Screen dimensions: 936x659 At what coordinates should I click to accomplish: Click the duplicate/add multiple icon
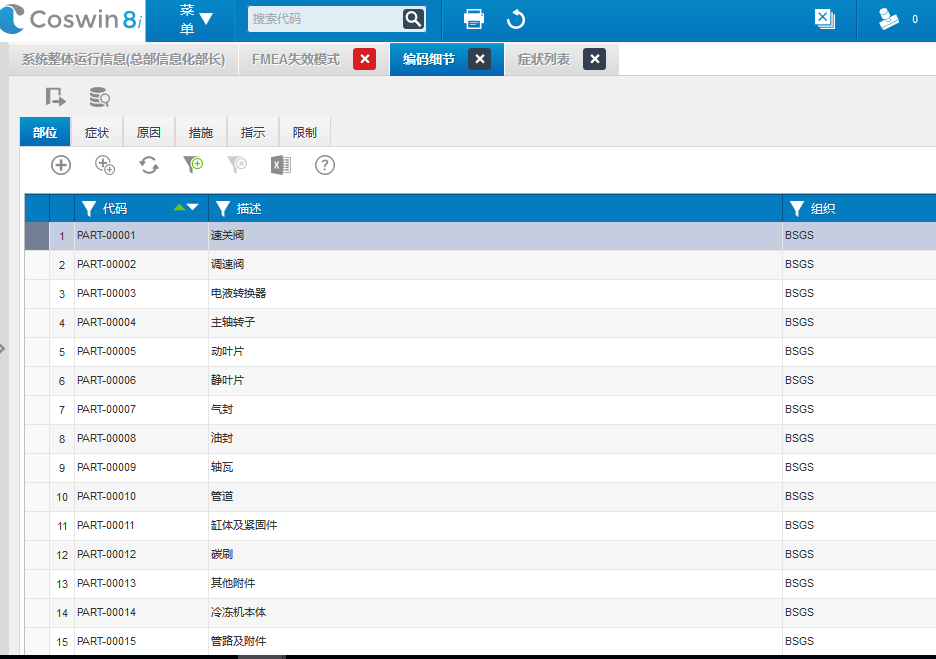tap(105, 165)
